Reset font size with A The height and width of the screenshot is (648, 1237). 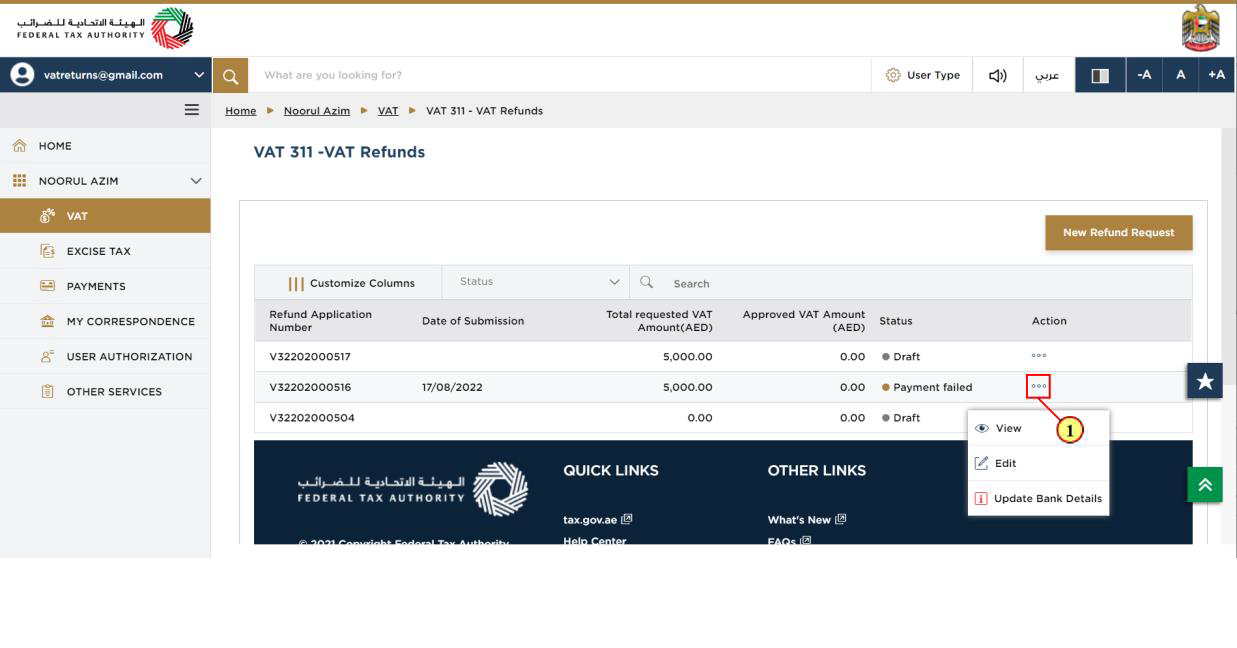[1180, 75]
